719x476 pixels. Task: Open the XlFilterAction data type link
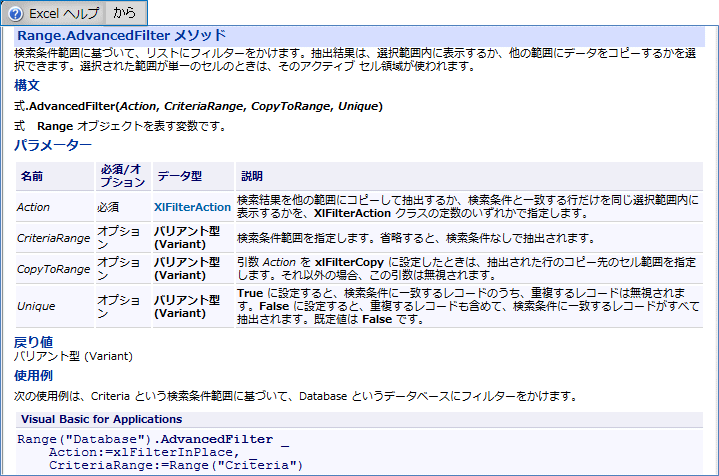(192, 207)
